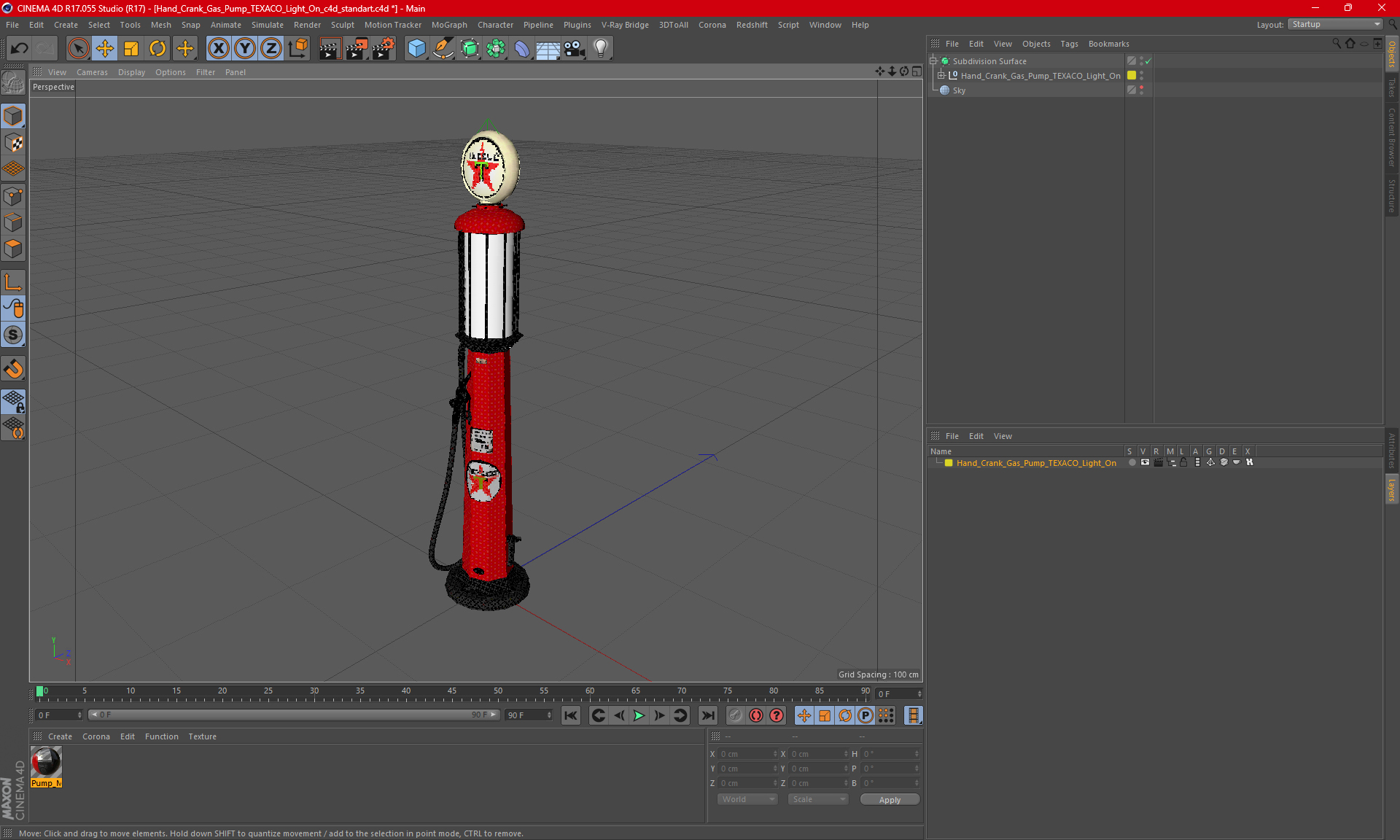Switch to the Content Browser tab
Image resolution: width=1400 pixels, height=840 pixels.
(x=1392, y=137)
